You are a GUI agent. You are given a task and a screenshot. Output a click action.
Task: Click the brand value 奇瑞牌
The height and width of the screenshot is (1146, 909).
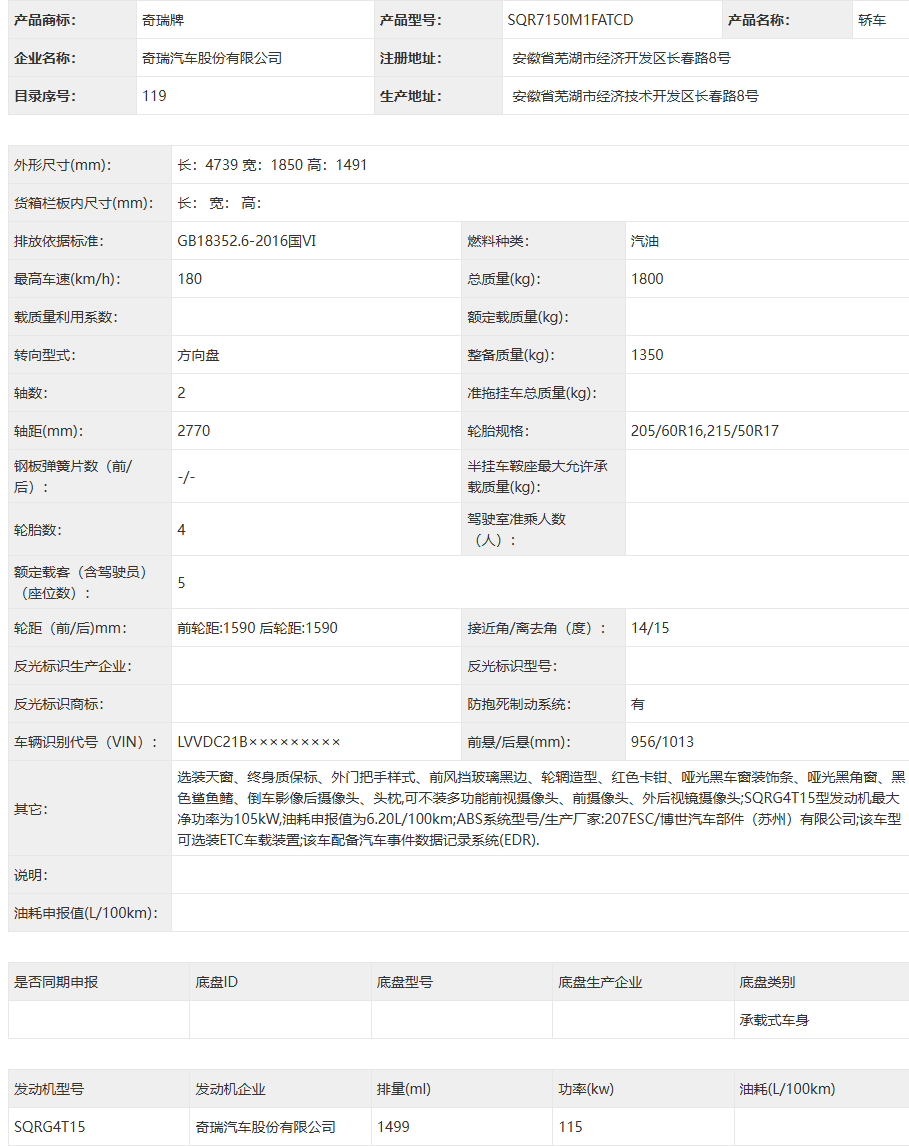(x=163, y=20)
